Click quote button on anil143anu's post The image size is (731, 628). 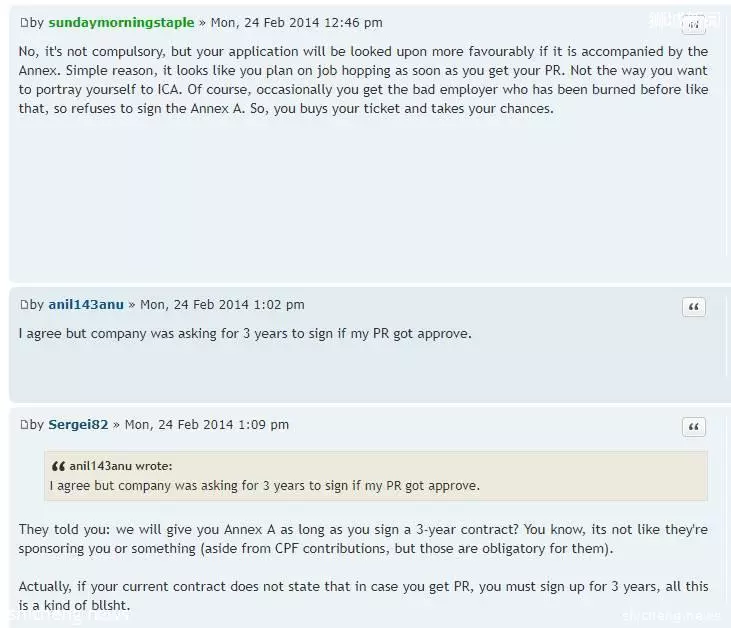(x=694, y=307)
